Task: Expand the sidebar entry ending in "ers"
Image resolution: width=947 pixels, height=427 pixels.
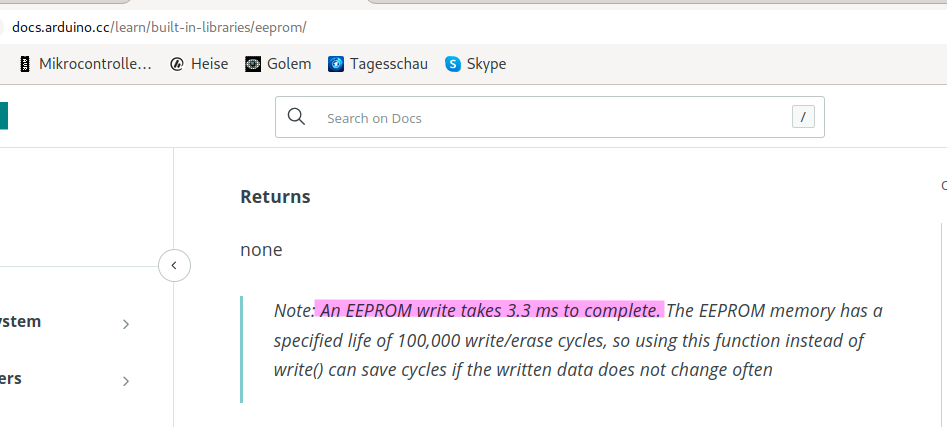Action: tap(126, 381)
